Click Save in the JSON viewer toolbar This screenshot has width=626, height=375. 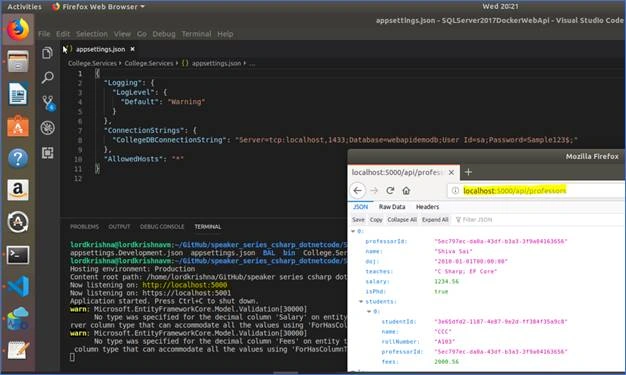tap(358, 220)
